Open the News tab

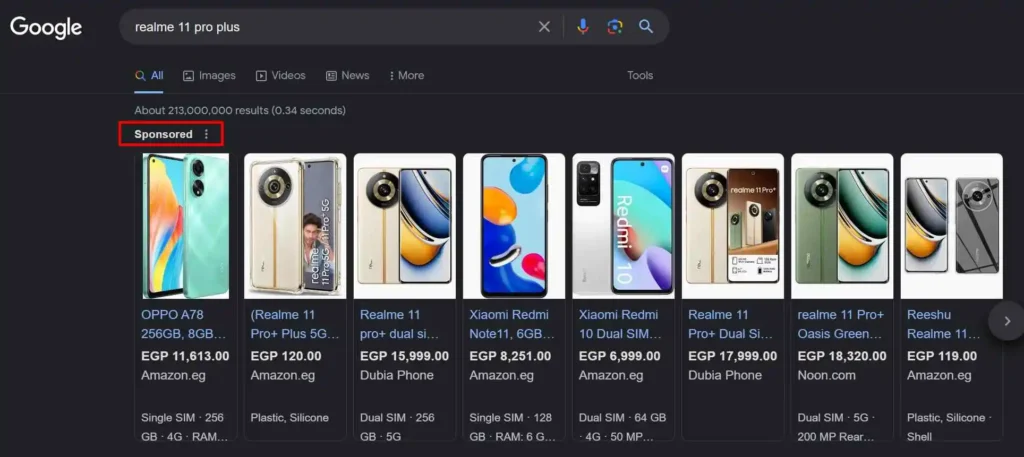click(347, 76)
